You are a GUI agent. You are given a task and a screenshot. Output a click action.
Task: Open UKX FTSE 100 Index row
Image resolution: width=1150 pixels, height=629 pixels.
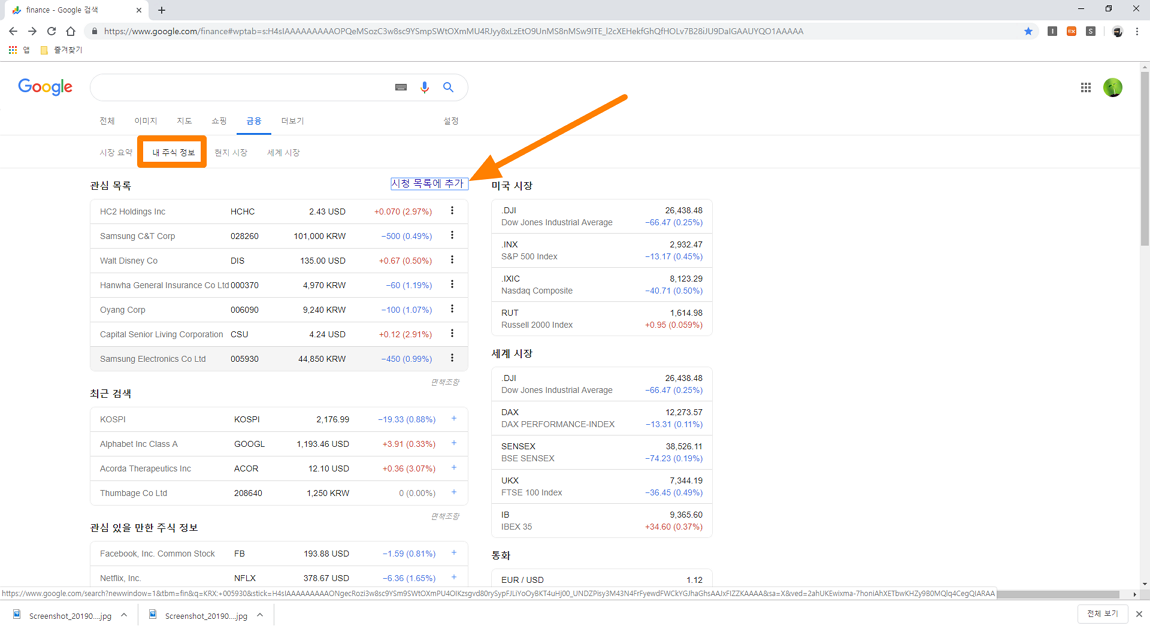pos(601,486)
